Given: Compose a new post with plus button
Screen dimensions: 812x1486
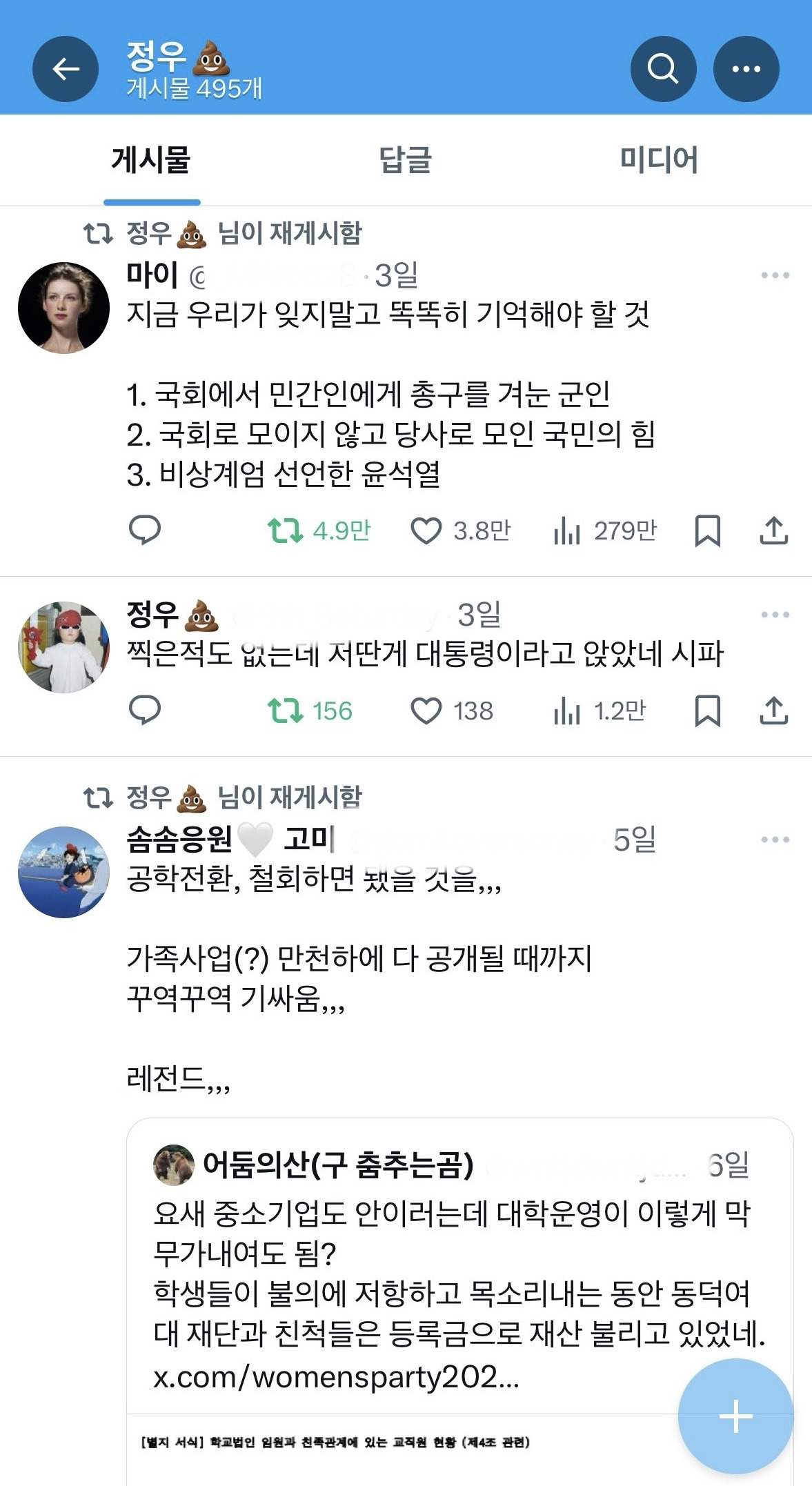Looking at the screenshot, I should [735, 1416].
